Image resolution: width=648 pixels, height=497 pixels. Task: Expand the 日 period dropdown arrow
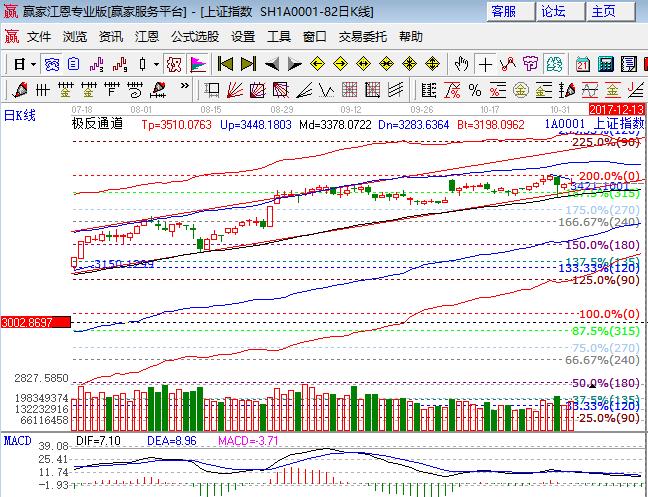point(33,63)
